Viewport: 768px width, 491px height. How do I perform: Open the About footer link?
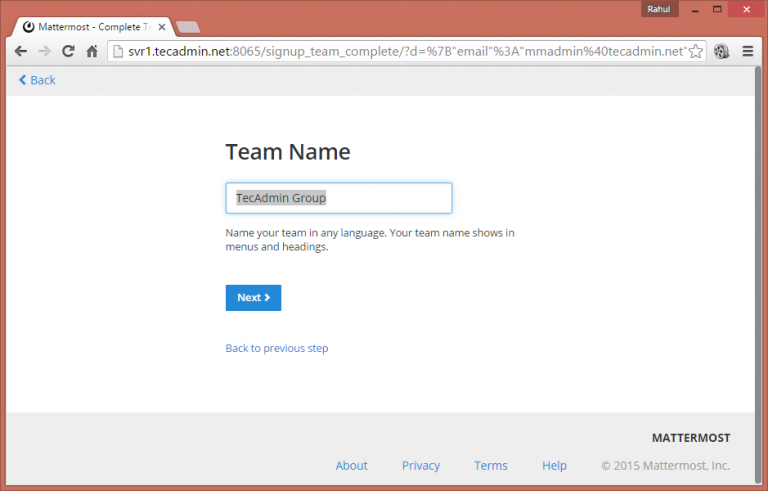coord(351,465)
